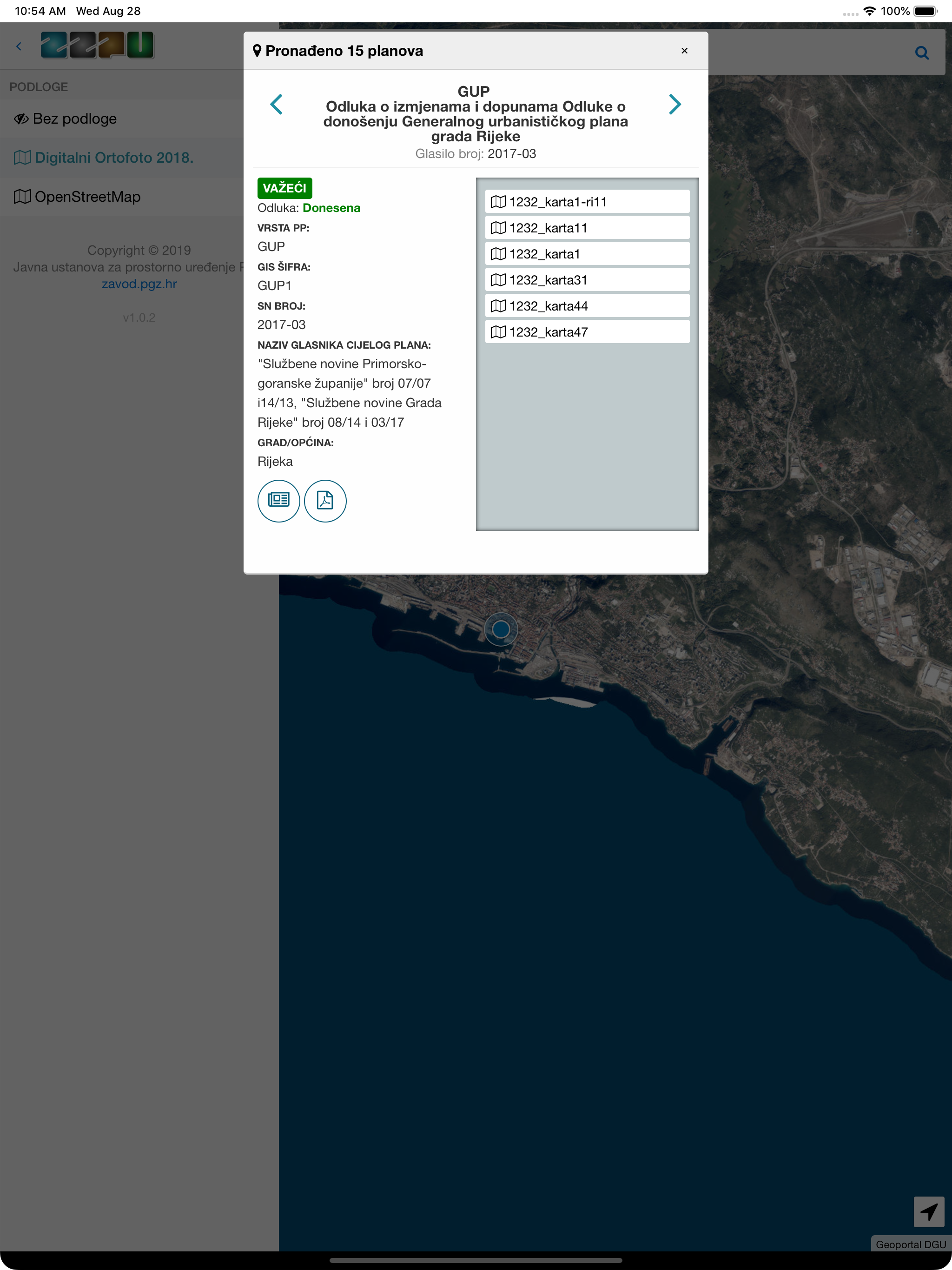Close the Pronađeno 15 planova dialog
Viewport: 952px width, 1270px height.
(684, 51)
